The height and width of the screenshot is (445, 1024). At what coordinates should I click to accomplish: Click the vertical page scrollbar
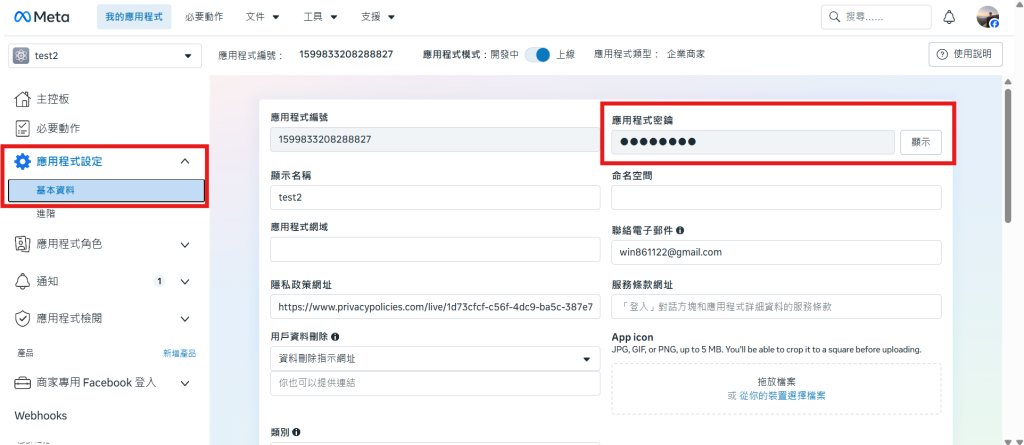pos(1008,157)
